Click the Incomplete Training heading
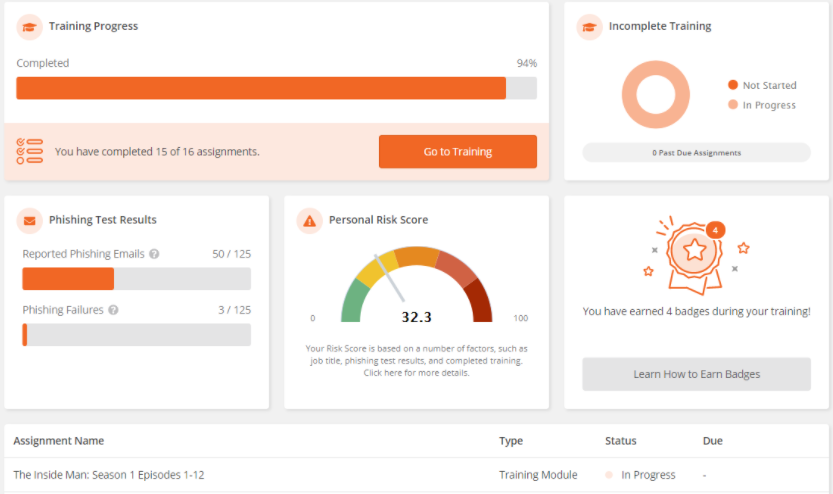 [x=660, y=26]
